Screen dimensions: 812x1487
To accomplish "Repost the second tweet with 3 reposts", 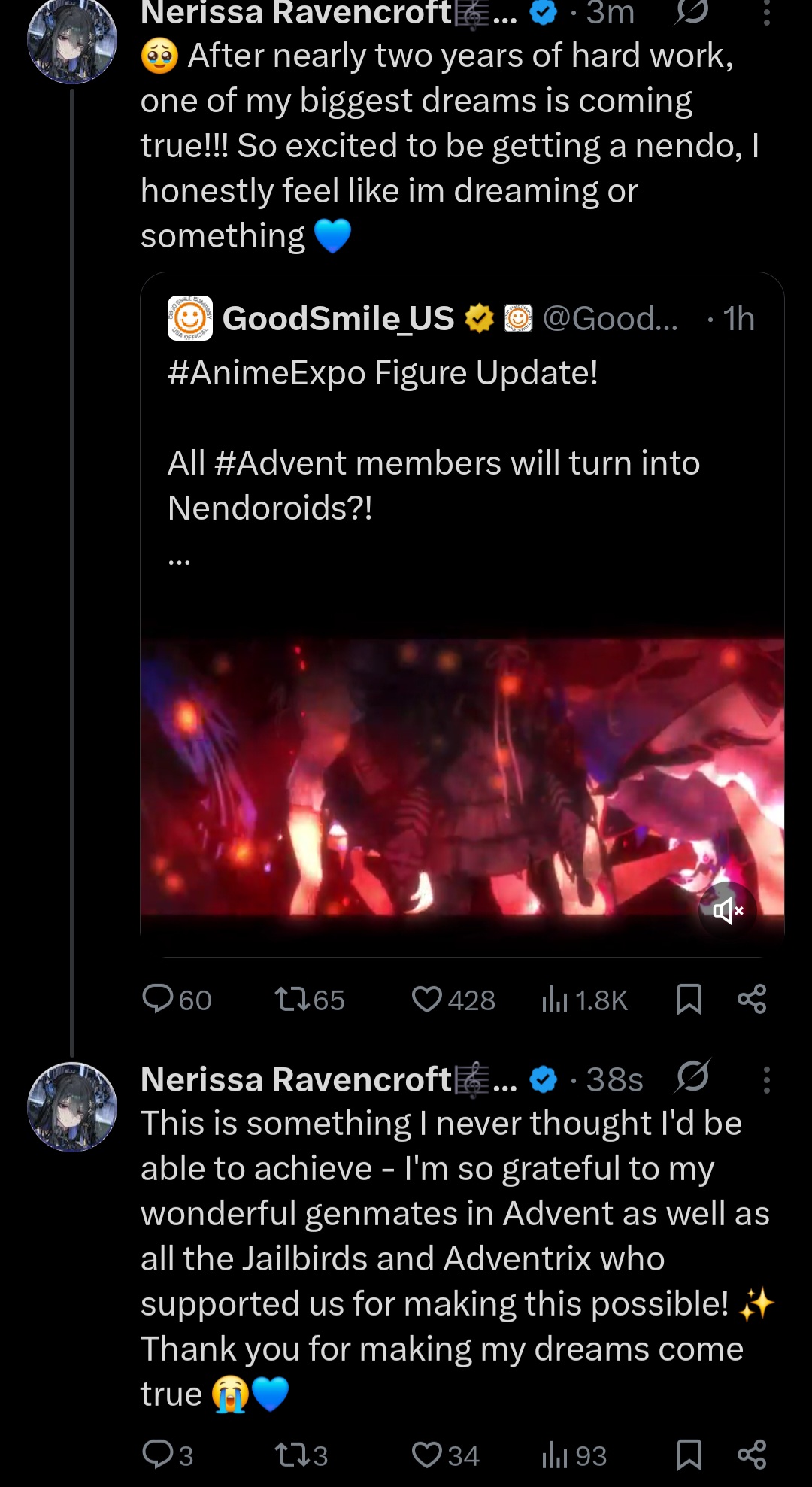I will [x=292, y=1454].
